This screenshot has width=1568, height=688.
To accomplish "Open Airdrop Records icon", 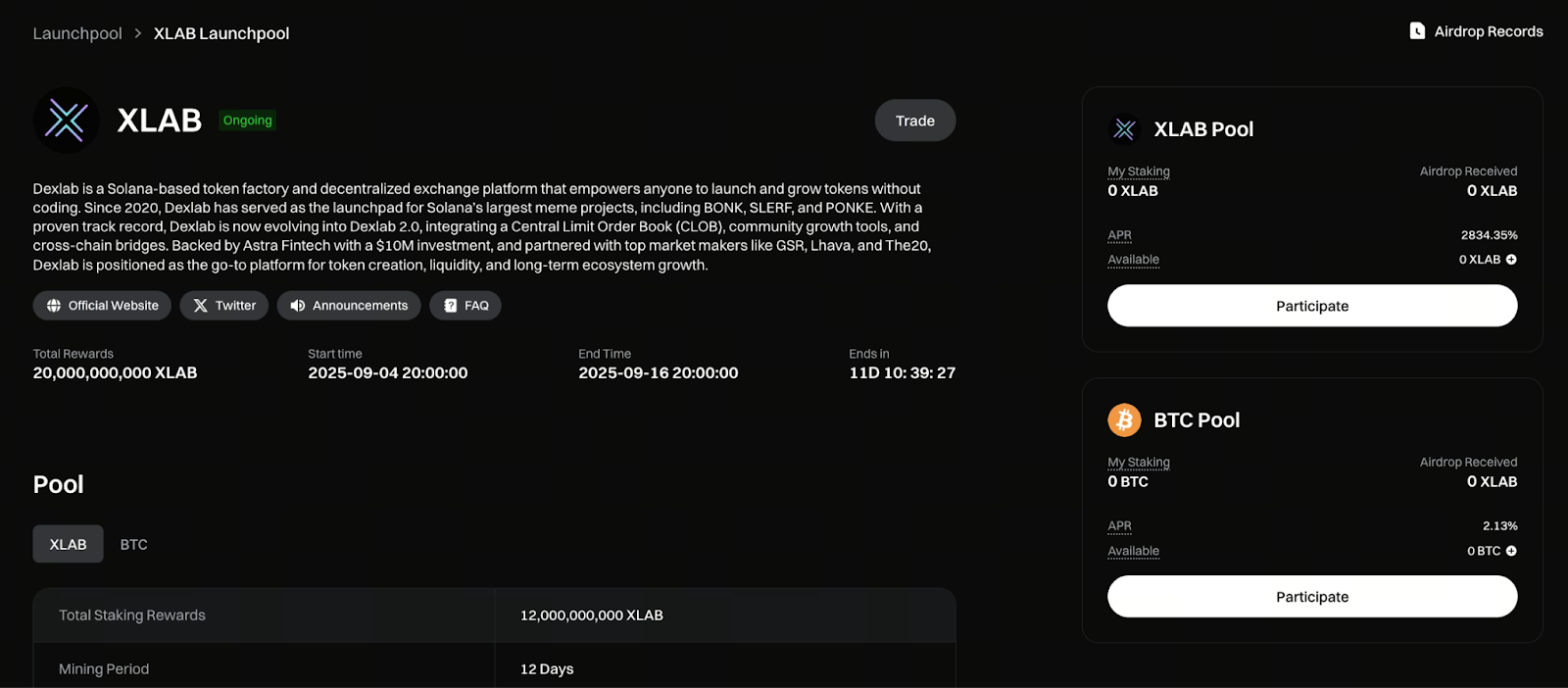I will tap(1417, 31).
